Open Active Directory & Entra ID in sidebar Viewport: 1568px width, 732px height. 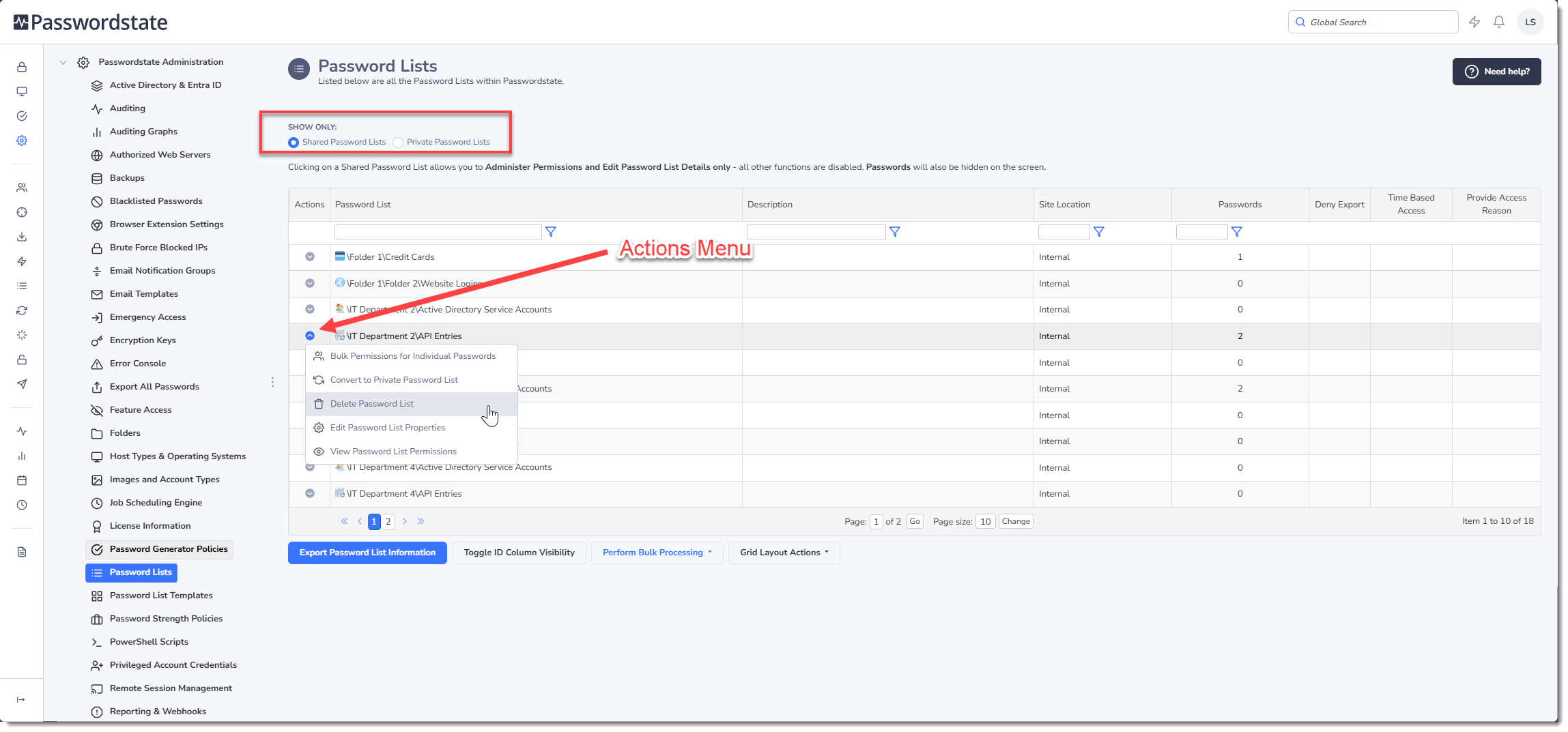tap(165, 85)
